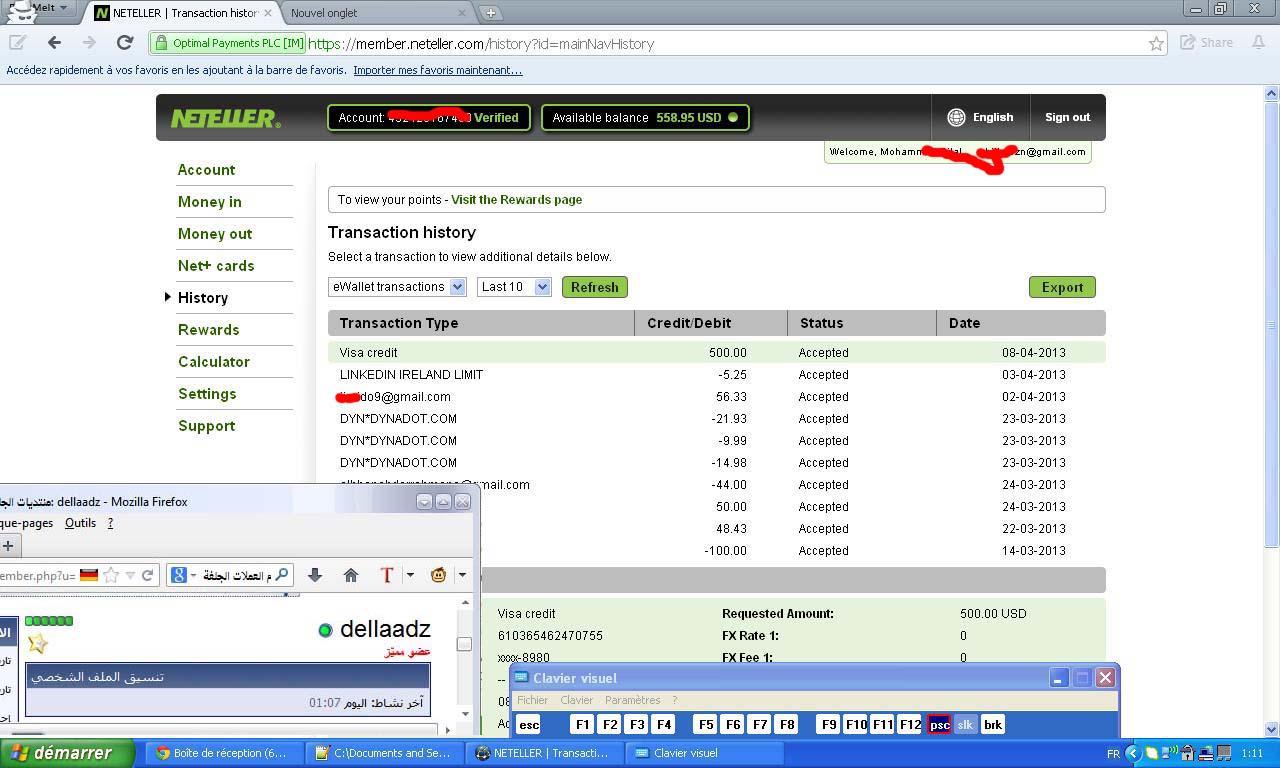Viewport: 1280px width, 768px height.
Task: Open new tab plus in Firefox
Action: 8,546
